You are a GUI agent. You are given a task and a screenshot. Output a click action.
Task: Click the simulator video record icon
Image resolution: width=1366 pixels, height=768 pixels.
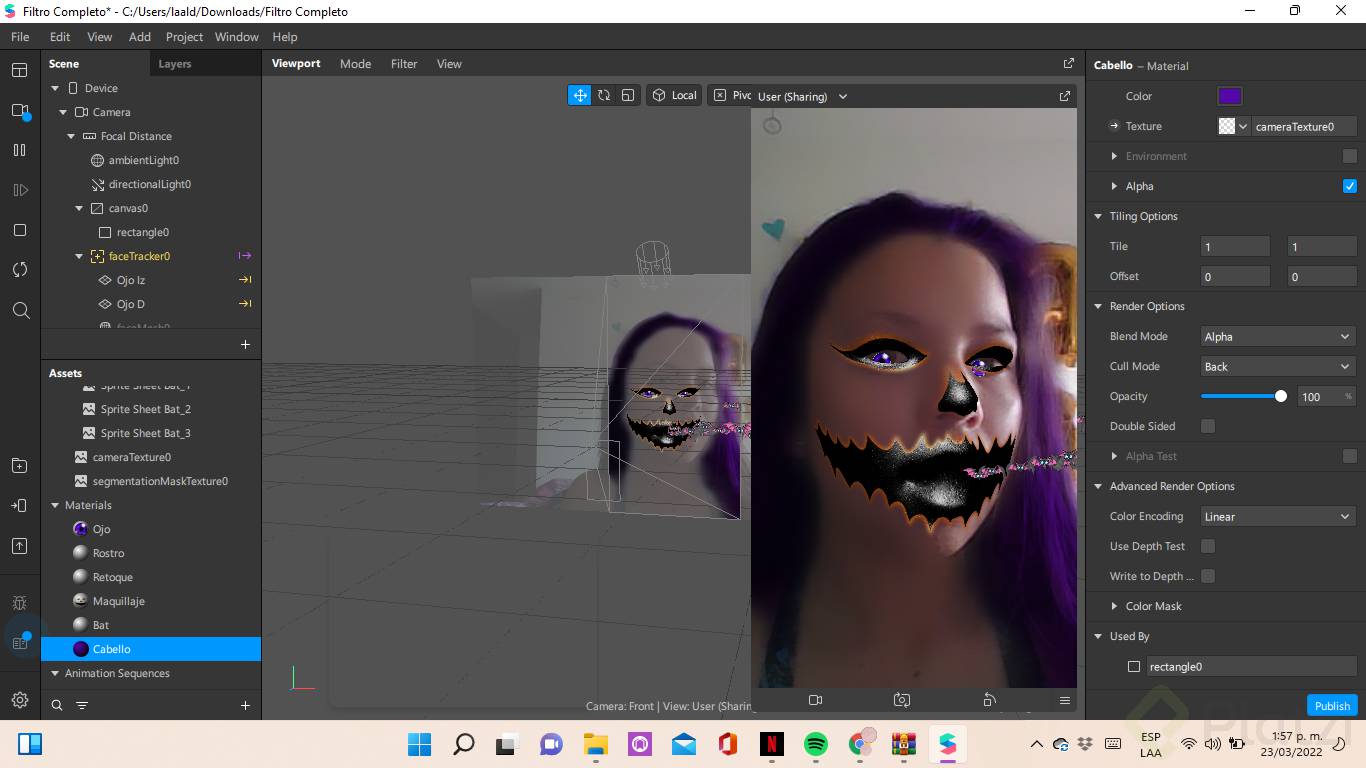[x=815, y=700]
